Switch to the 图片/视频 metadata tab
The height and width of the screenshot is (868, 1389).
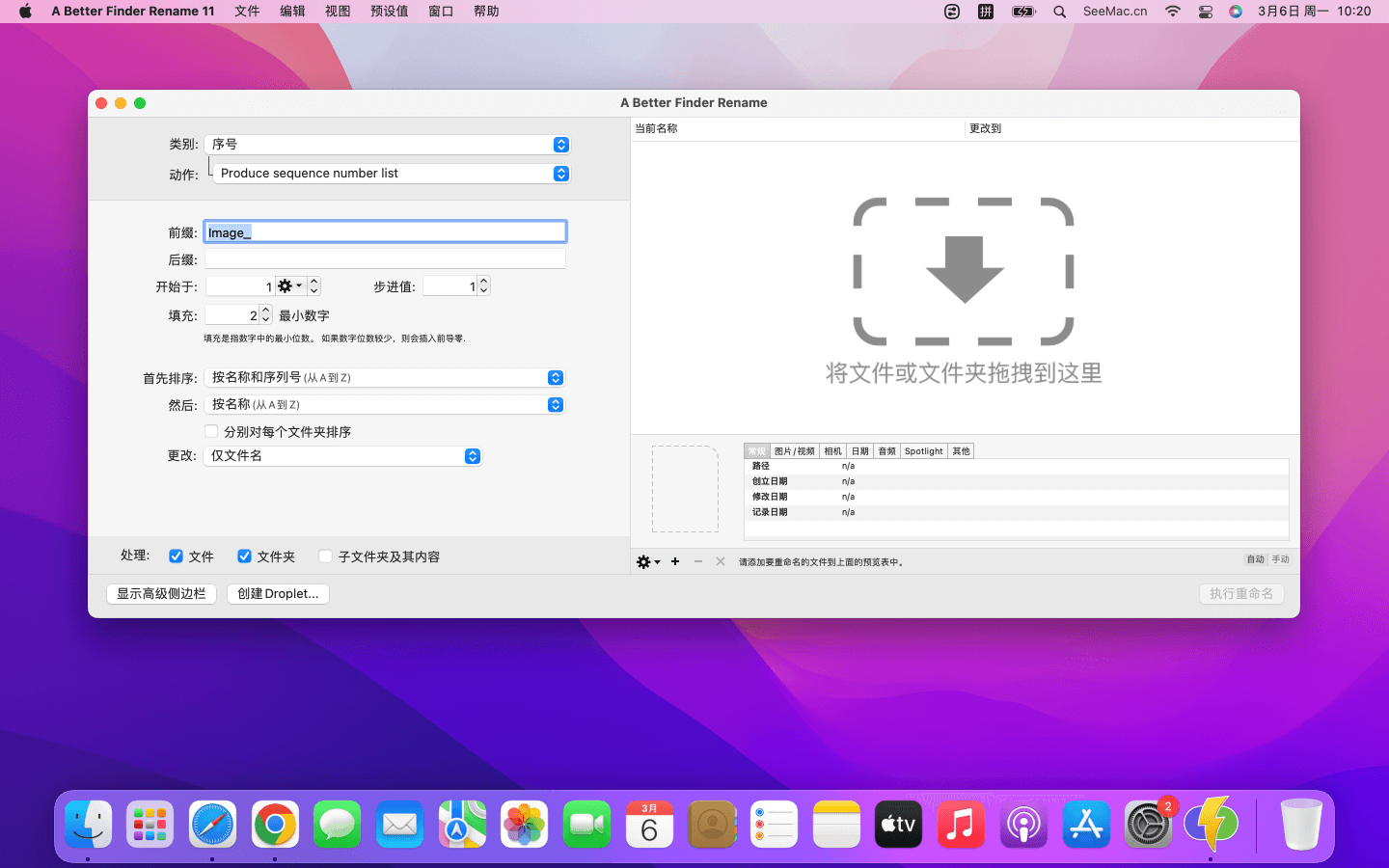click(x=795, y=450)
